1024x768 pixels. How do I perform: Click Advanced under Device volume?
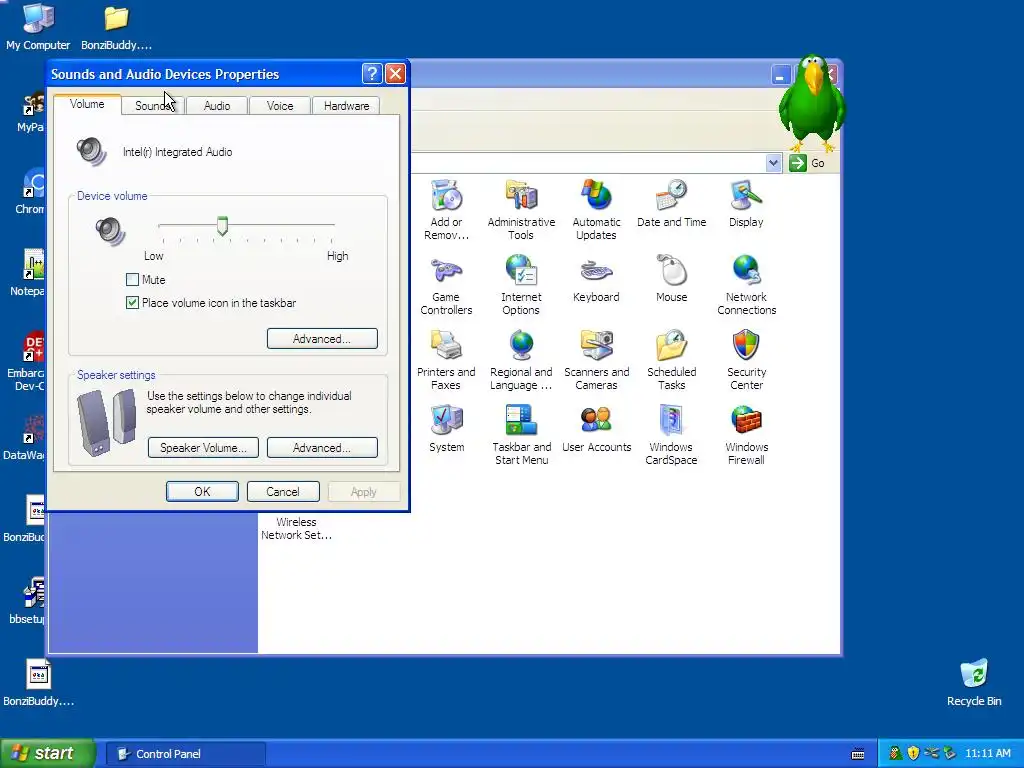(322, 339)
